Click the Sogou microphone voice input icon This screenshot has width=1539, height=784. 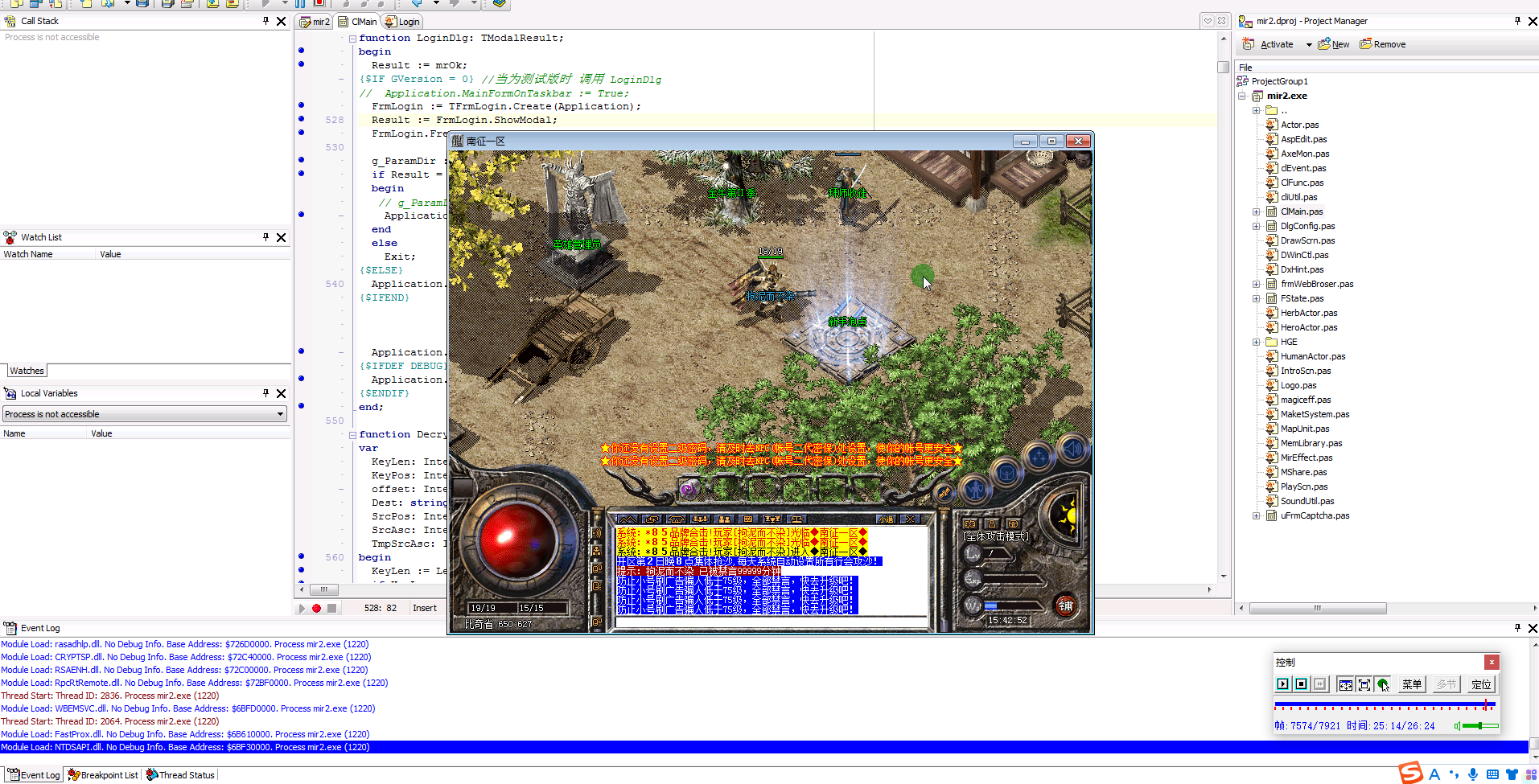coord(1472,774)
